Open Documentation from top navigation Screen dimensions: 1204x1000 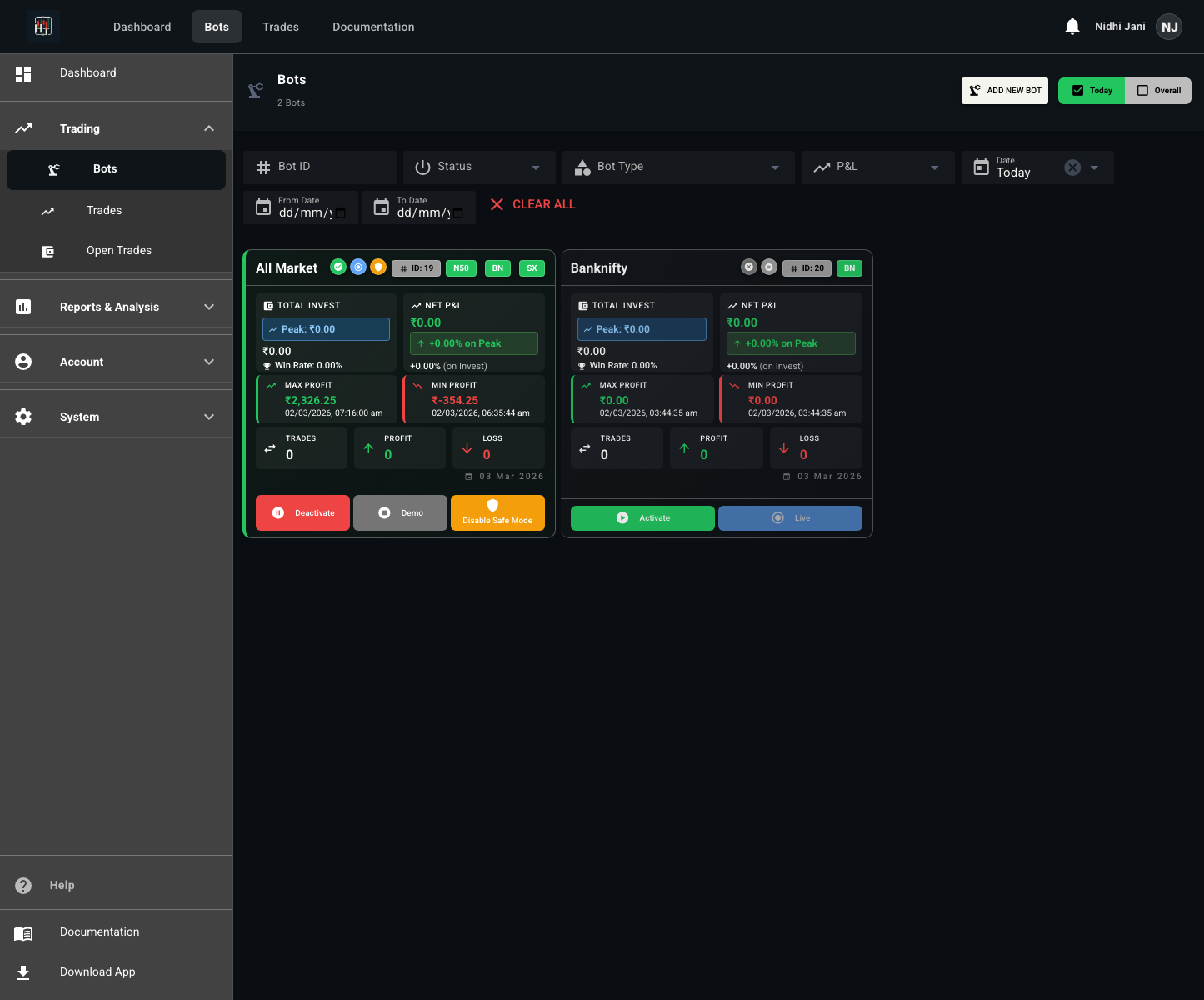[x=372, y=27]
